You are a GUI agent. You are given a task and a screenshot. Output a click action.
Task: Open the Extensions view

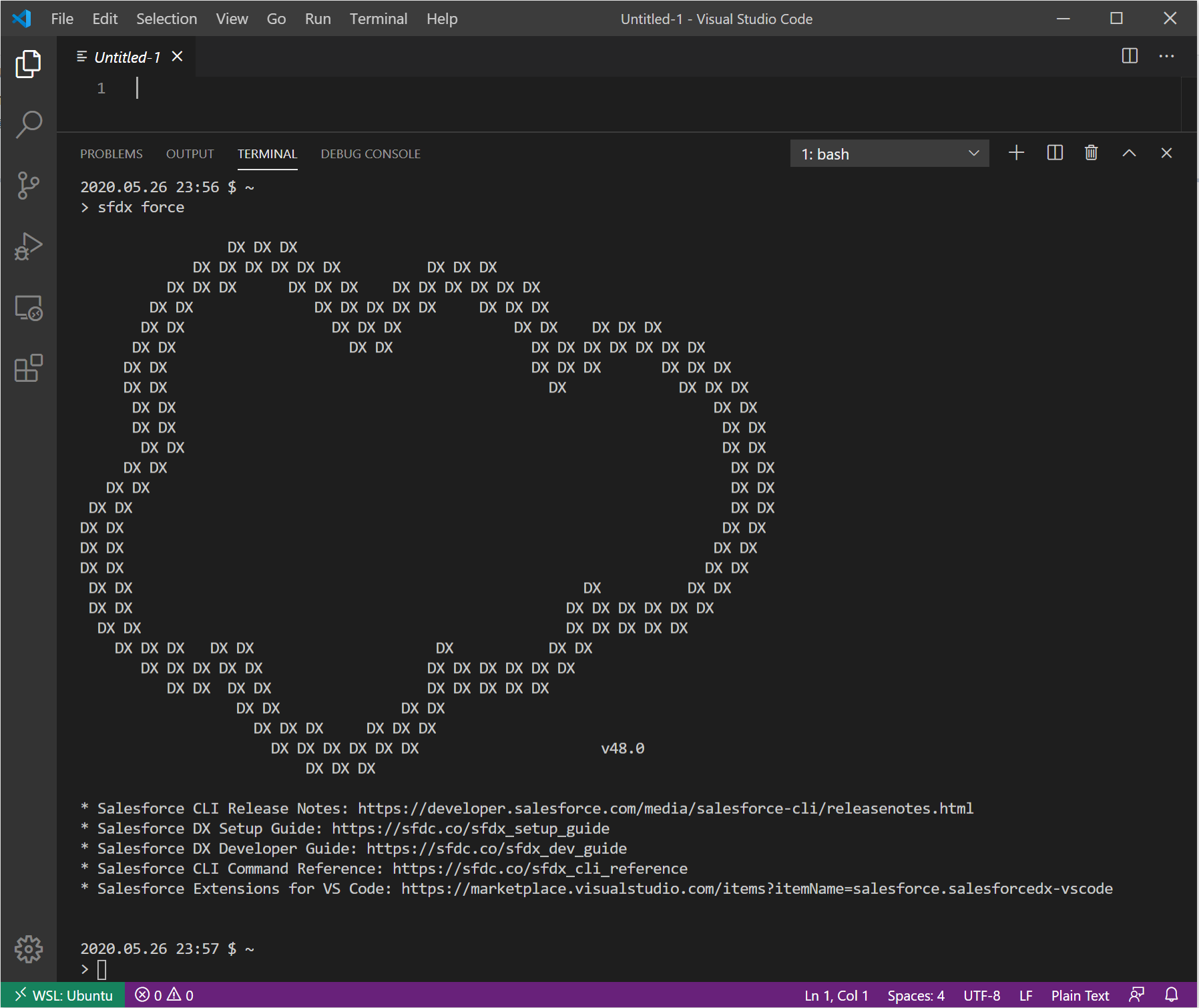[28, 368]
